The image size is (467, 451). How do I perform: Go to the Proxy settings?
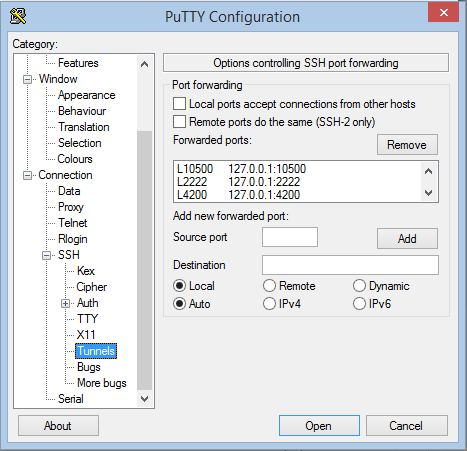(x=71, y=207)
